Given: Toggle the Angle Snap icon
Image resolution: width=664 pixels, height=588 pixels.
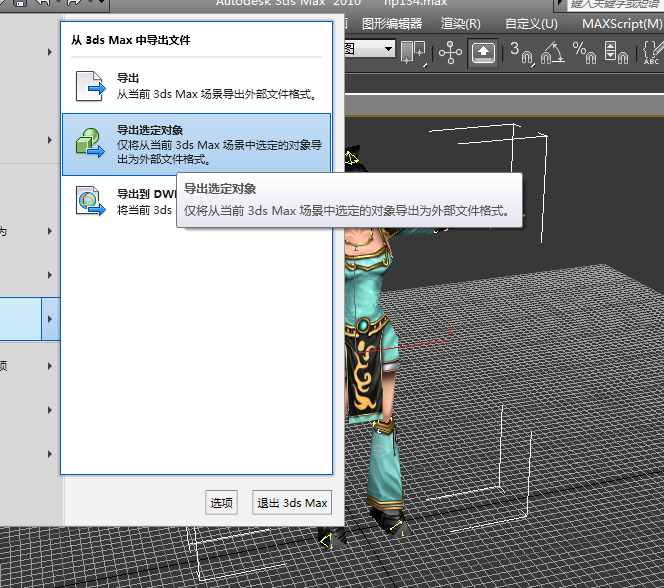Looking at the screenshot, I should pyautogui.click(x=552, y=52).
